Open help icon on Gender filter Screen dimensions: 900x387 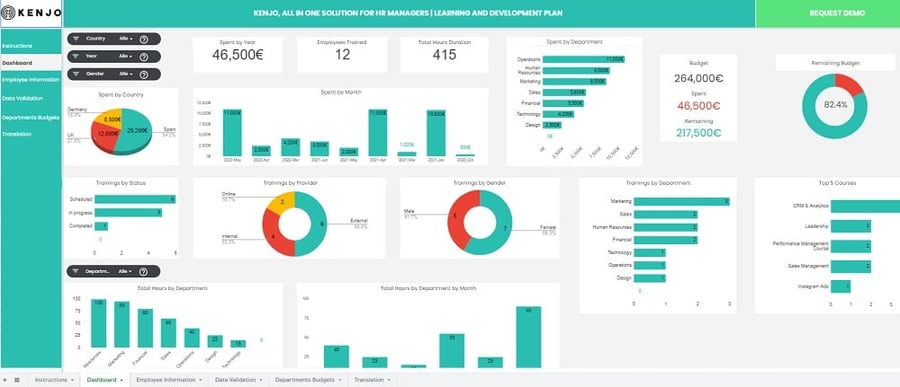coord(143,75)
